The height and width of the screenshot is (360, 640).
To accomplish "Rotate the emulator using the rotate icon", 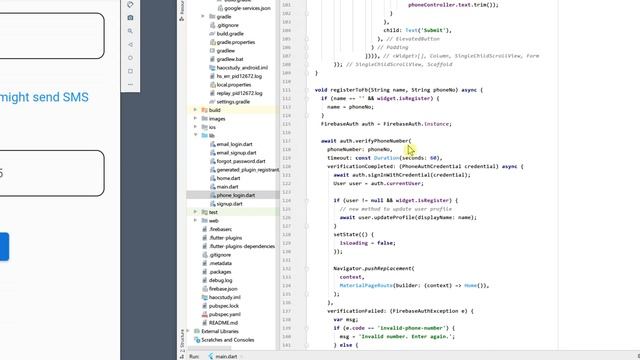I will (x=130, y=4).
